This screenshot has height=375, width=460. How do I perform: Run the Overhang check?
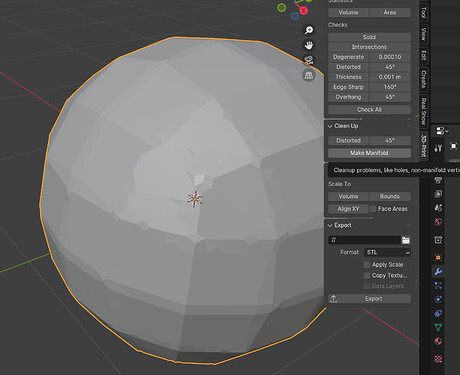[x=349, y=97]
